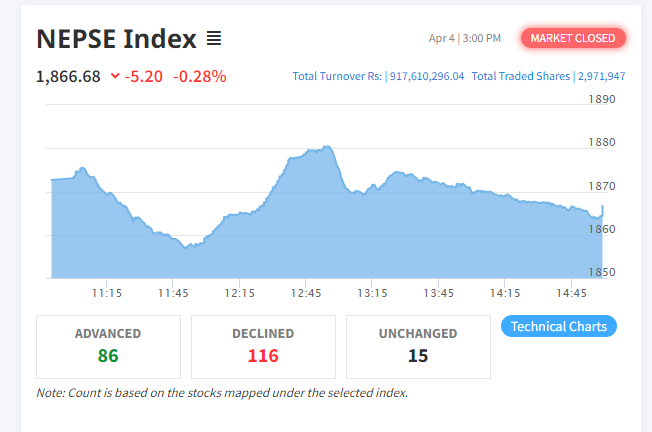Screen dimensions: 652x432
Task: Select the Advanced stocks count box
Action: 108,346
